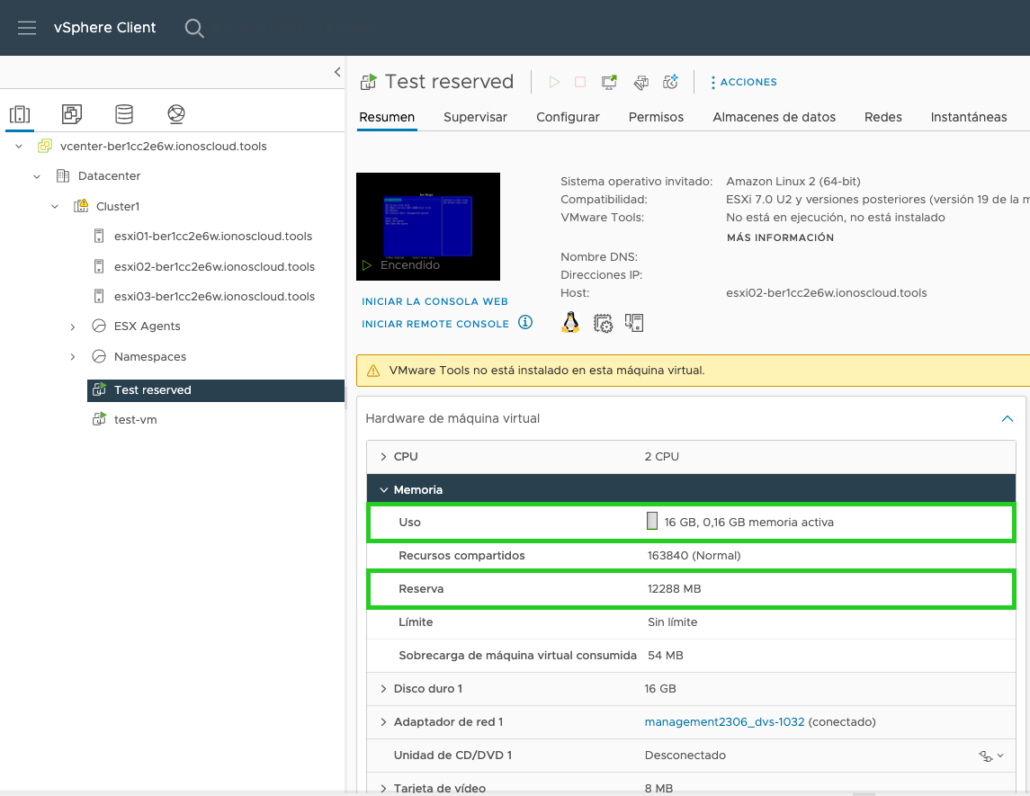This screenshot has height=796, width=1030.
Task: Click the vSphere Client title
Action: (104, 28)
